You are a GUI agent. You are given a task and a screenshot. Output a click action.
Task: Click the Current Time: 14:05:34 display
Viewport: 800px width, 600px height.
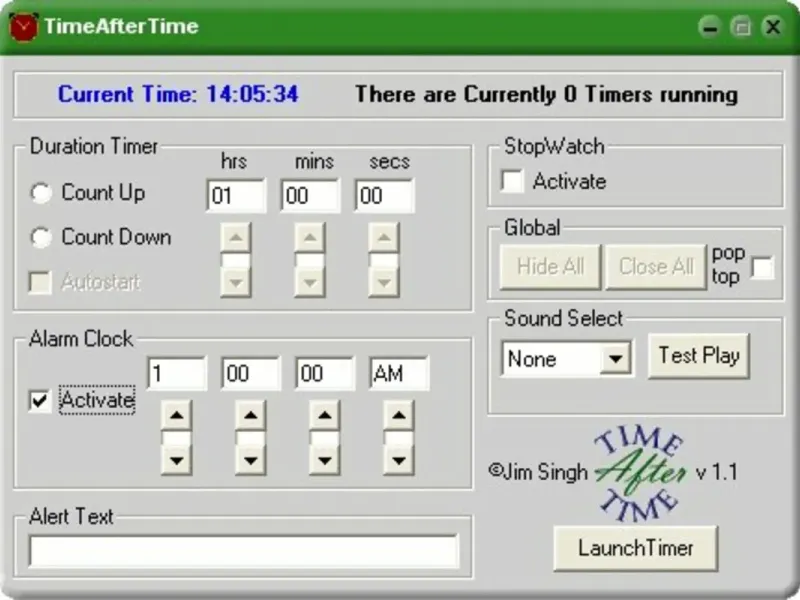click(178, 94)
